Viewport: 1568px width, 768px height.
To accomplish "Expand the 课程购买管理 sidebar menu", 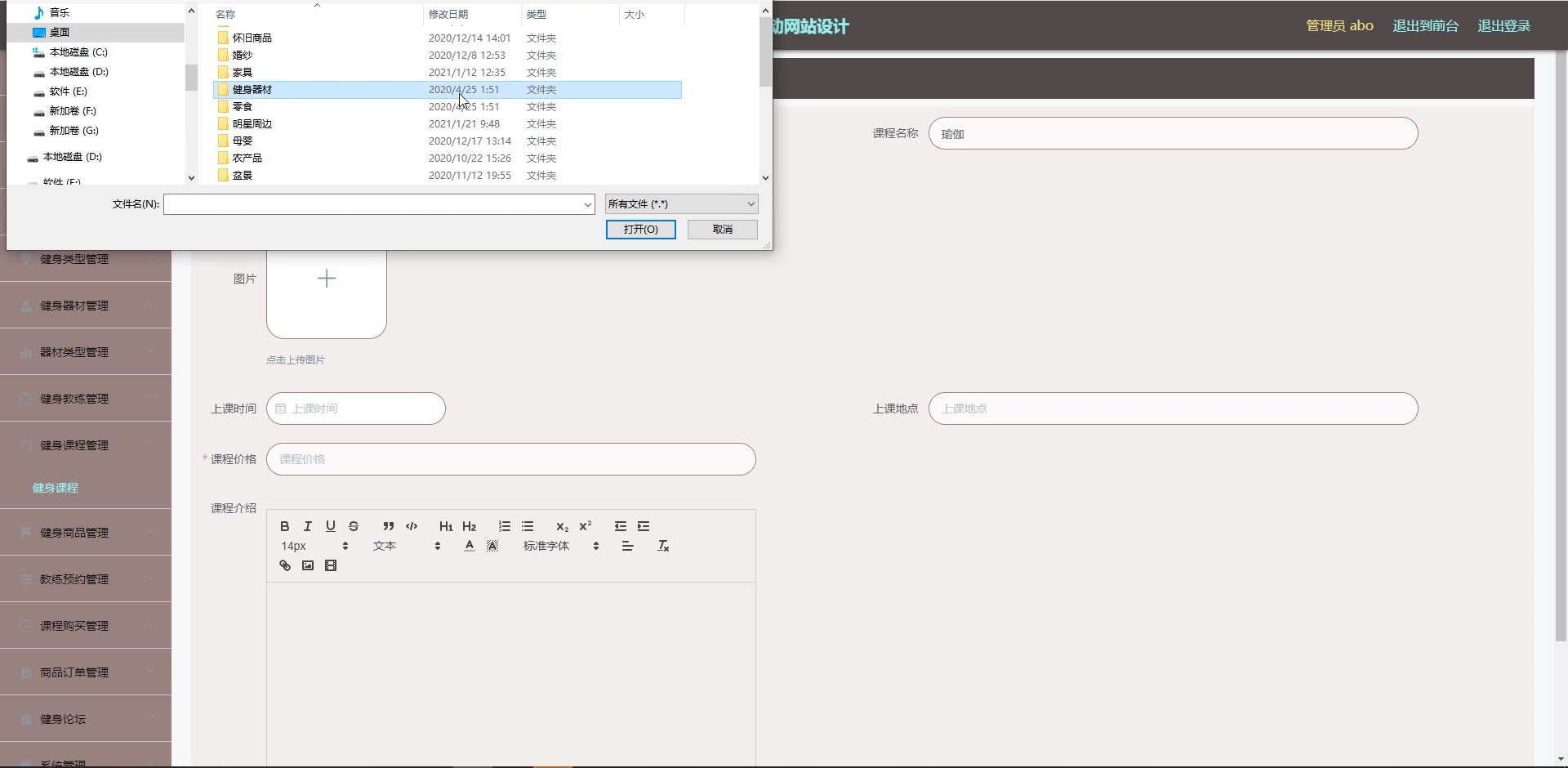I will coord(86,626).
